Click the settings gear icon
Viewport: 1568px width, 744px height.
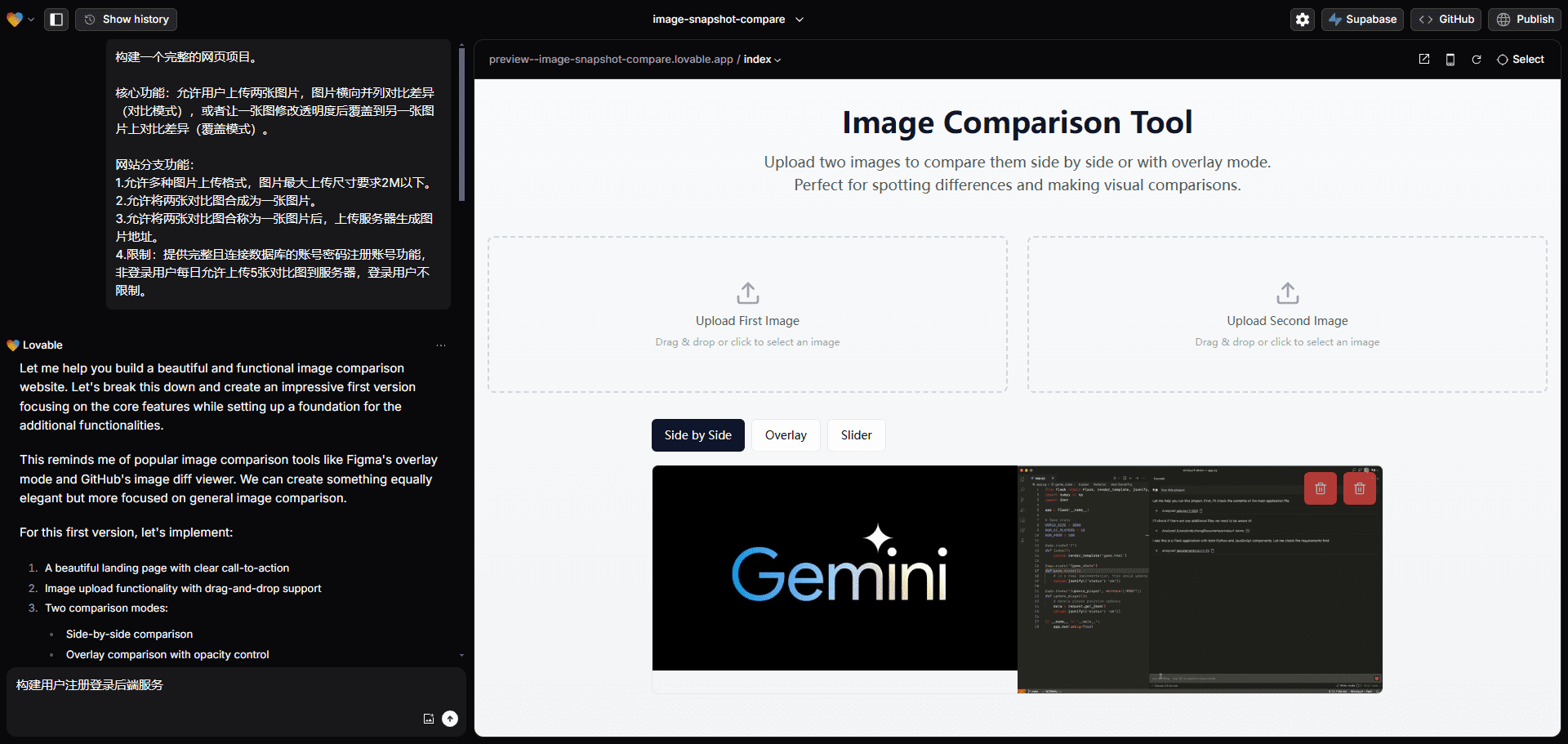point(1303,20)
